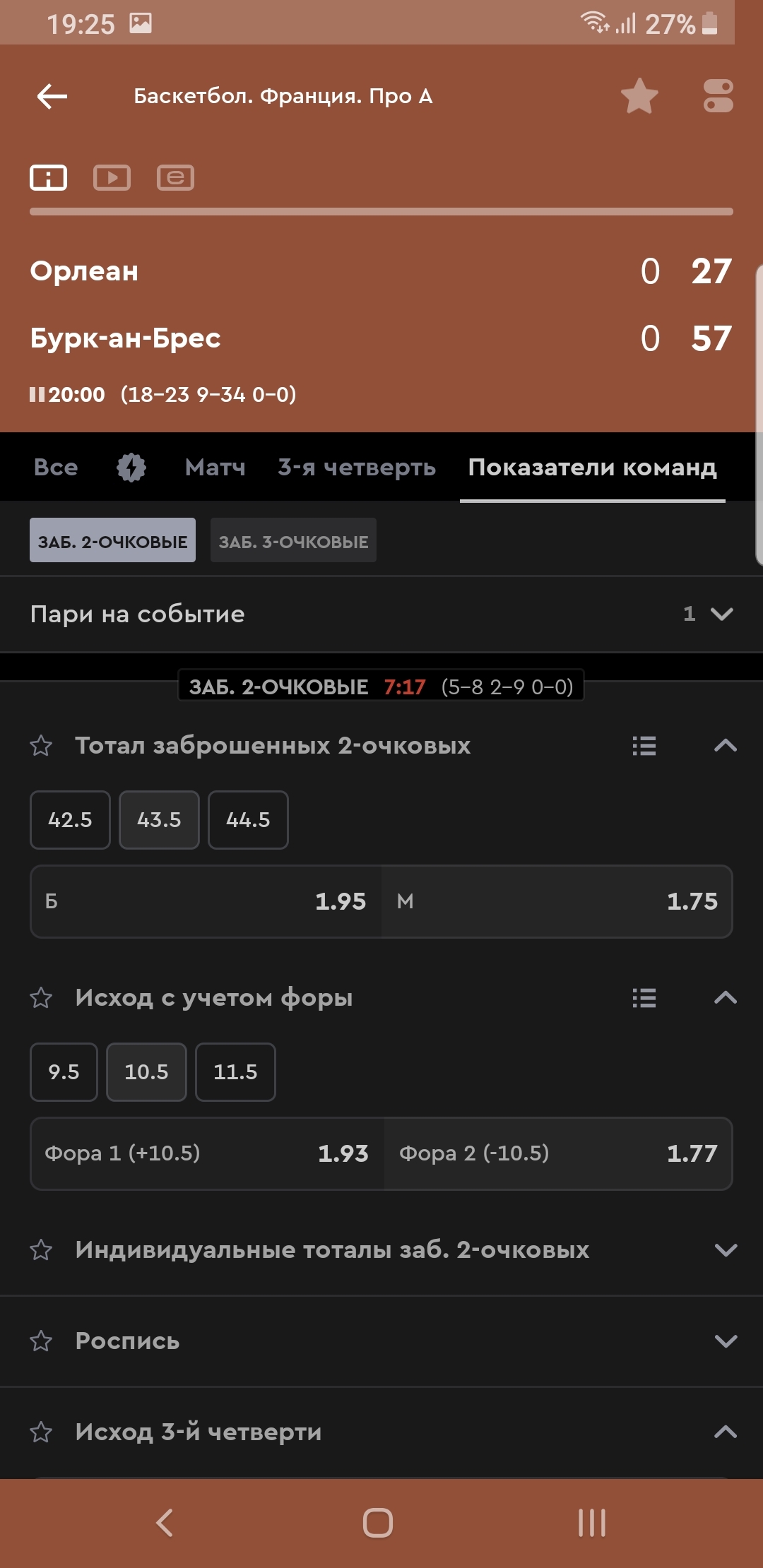Choose total over Б at 1.95
Image resolution: width=763 pixels, height=1568 pixels.
(206, 901)
